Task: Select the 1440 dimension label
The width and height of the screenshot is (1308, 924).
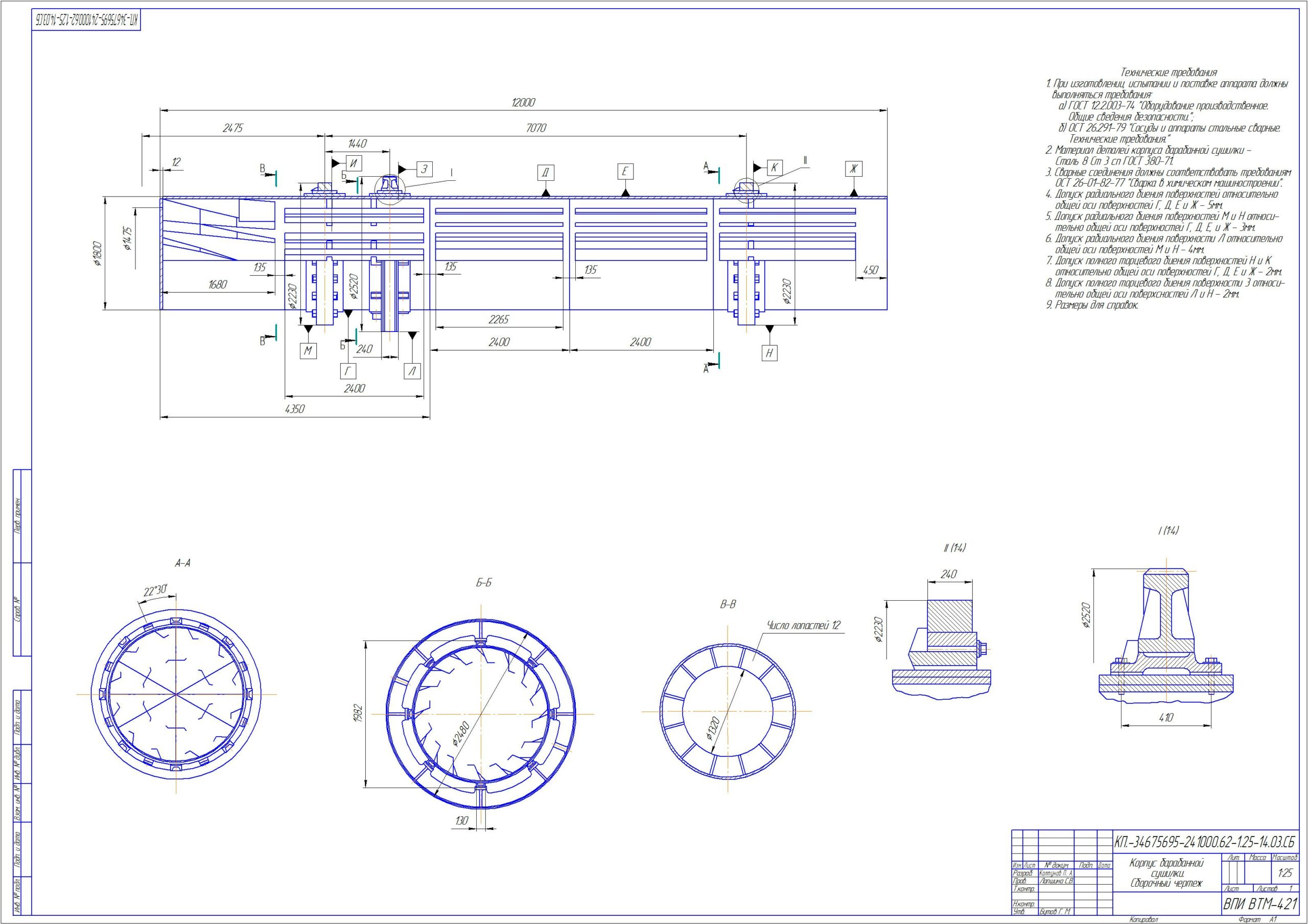Action: pyautogui.click(x=357, y=144)
